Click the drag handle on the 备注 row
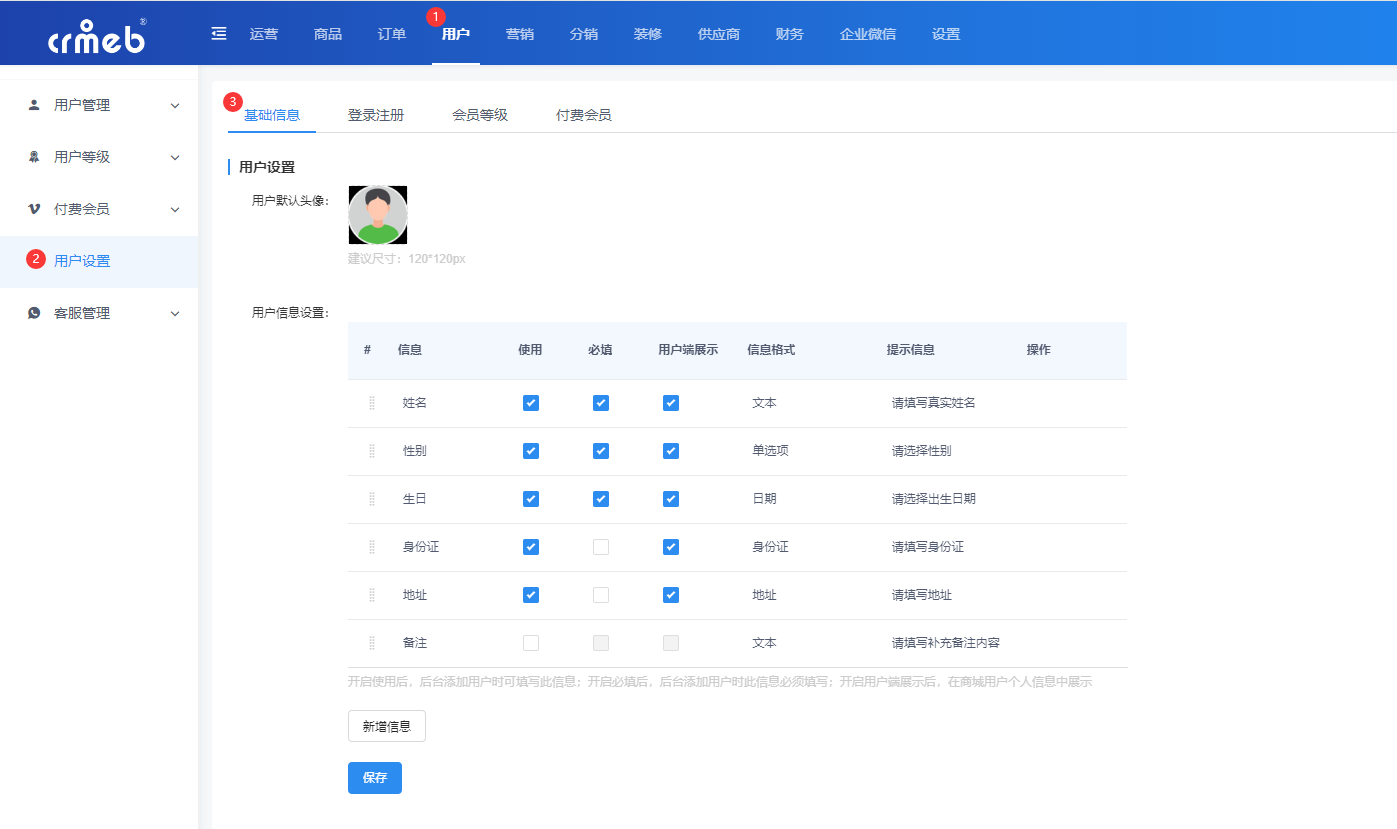This screenshot has width=1397, height=829. (x=370, y=642)
